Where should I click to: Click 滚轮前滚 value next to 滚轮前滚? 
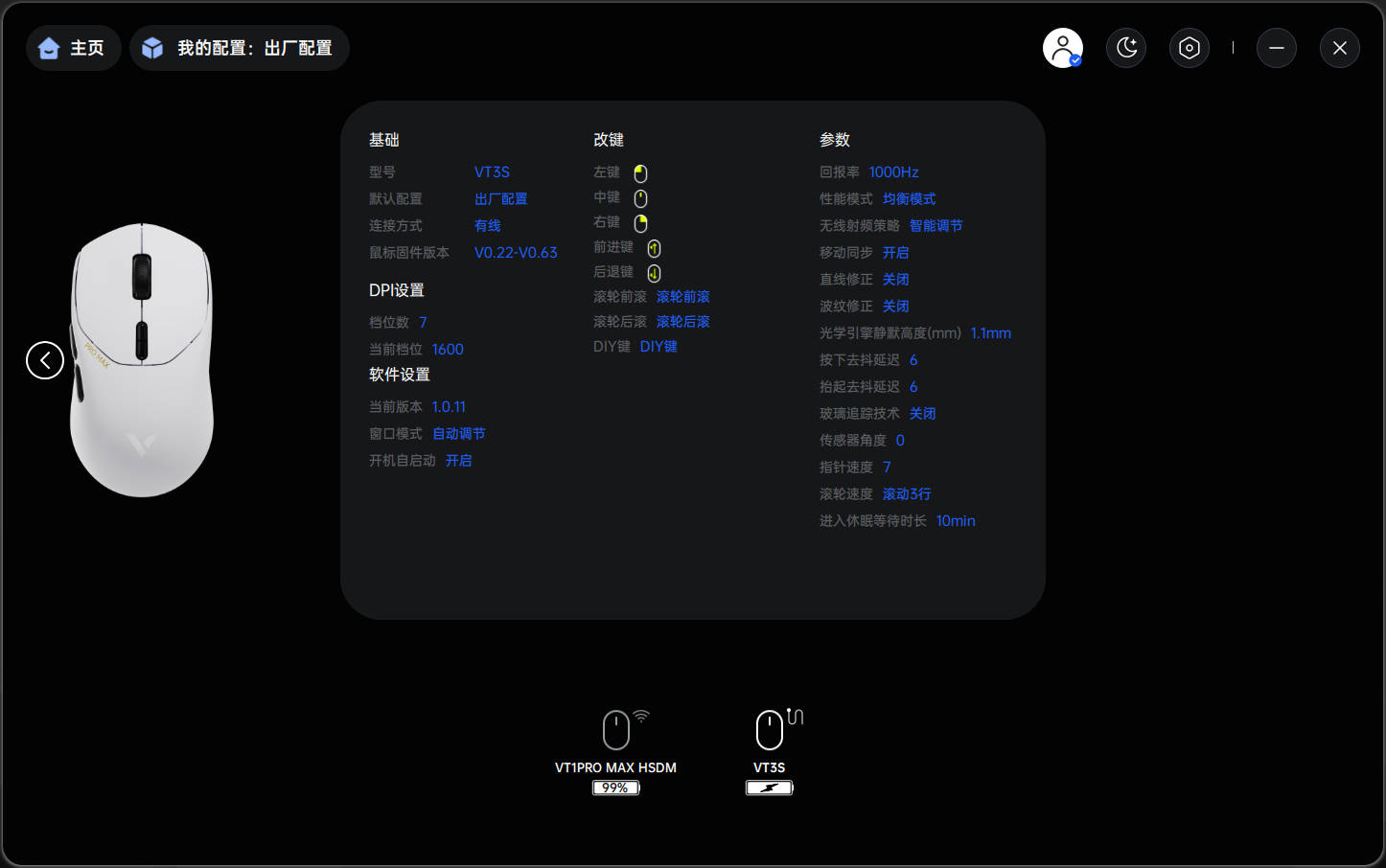tap(683, 297)
